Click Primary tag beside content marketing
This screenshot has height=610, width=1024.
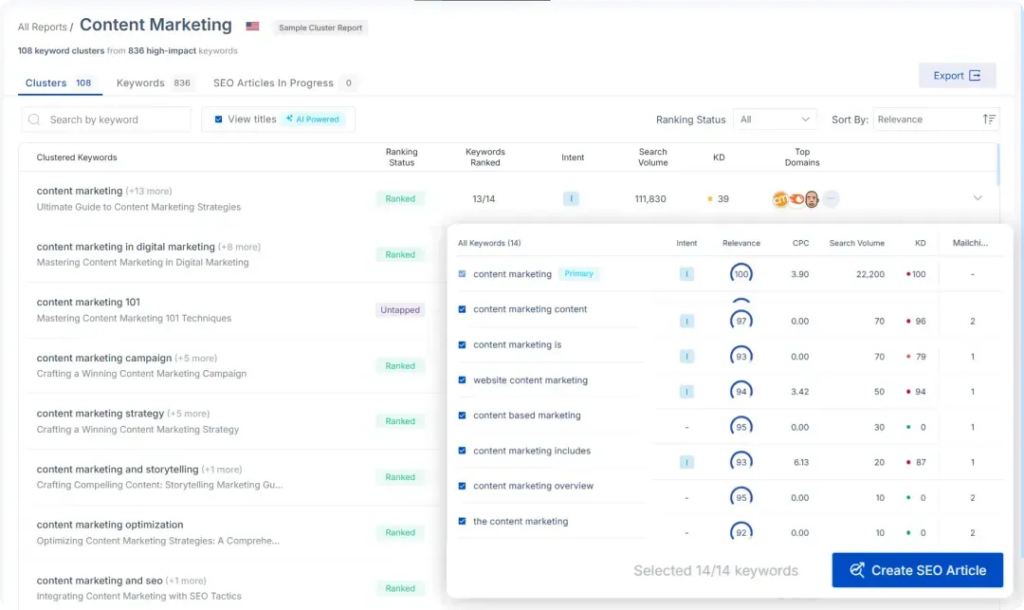pyautogui.click(x=579, y=274)
